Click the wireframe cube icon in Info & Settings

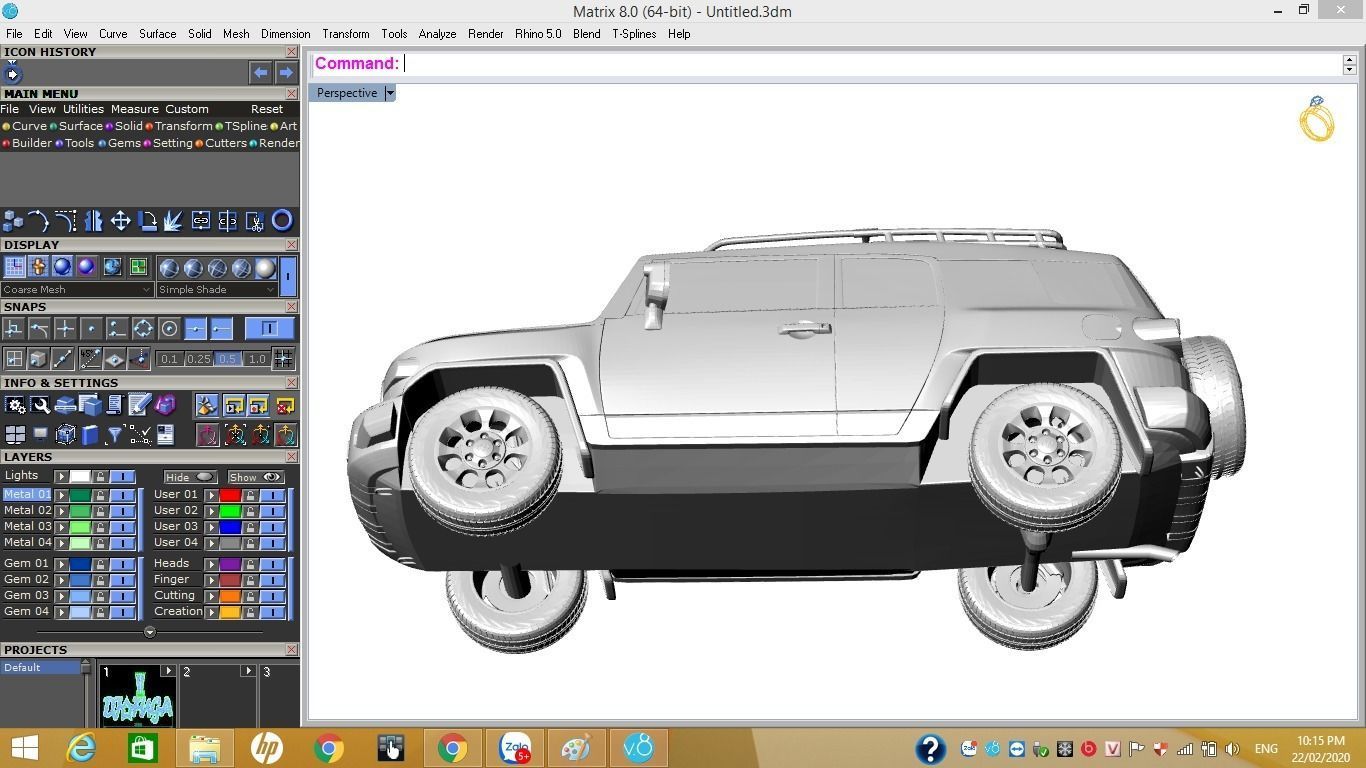click(x=65, y=434)
